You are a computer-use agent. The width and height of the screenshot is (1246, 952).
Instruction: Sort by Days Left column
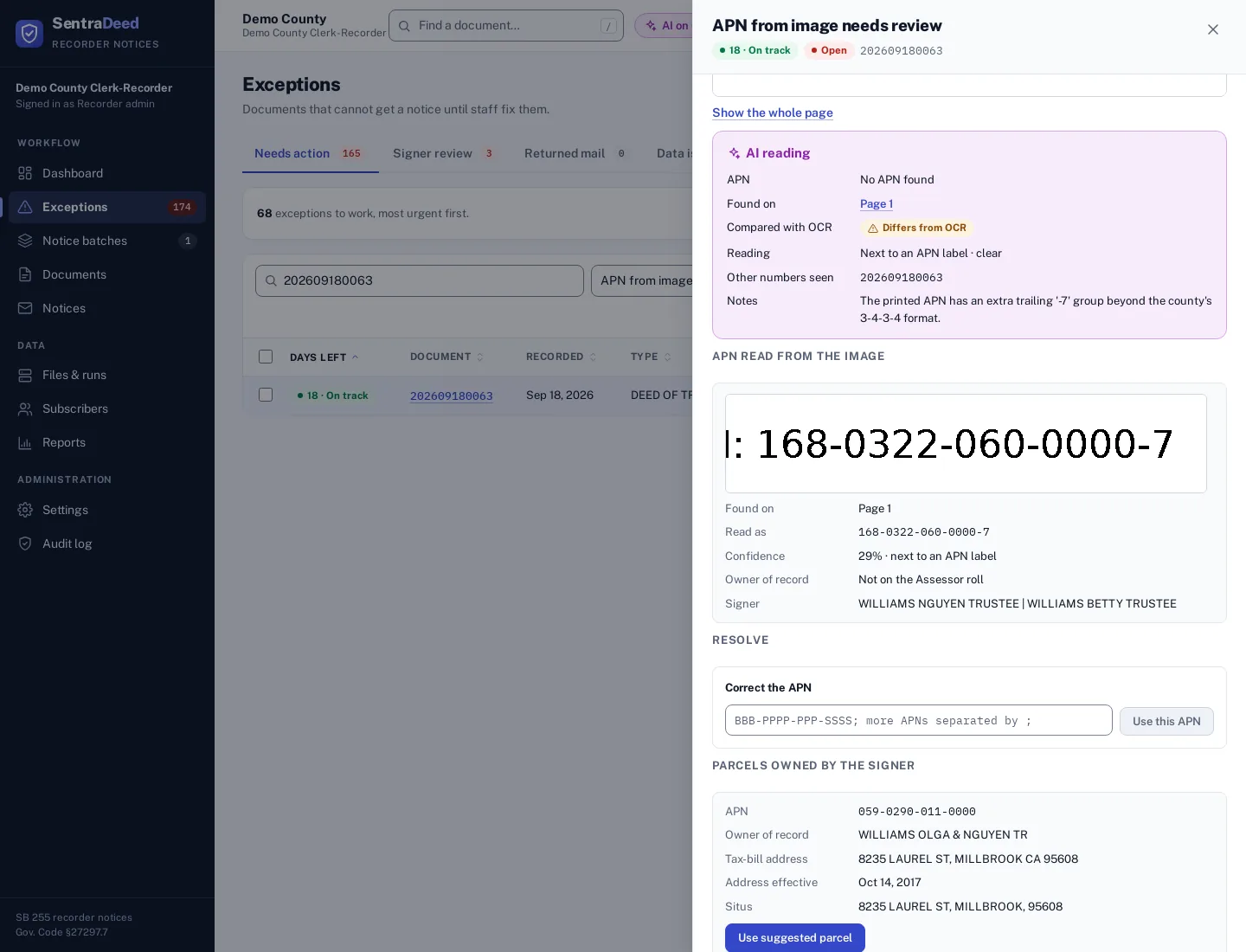[x=324, y=357]
